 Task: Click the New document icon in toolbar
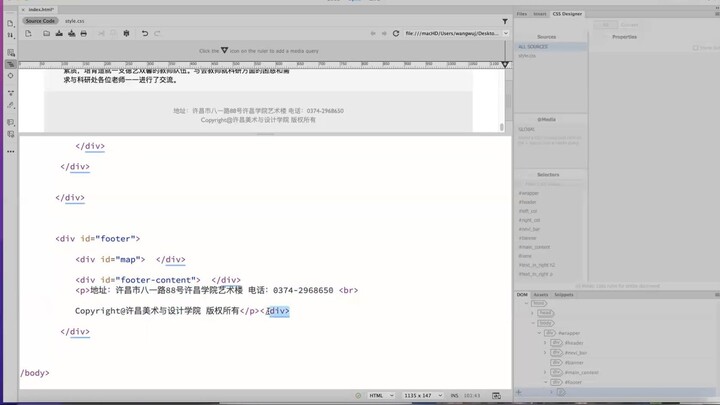[x=28, y=33]
